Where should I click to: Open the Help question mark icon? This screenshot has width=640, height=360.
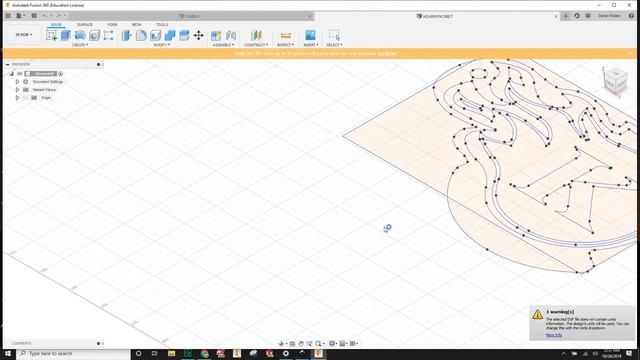[x=631, y=16]
